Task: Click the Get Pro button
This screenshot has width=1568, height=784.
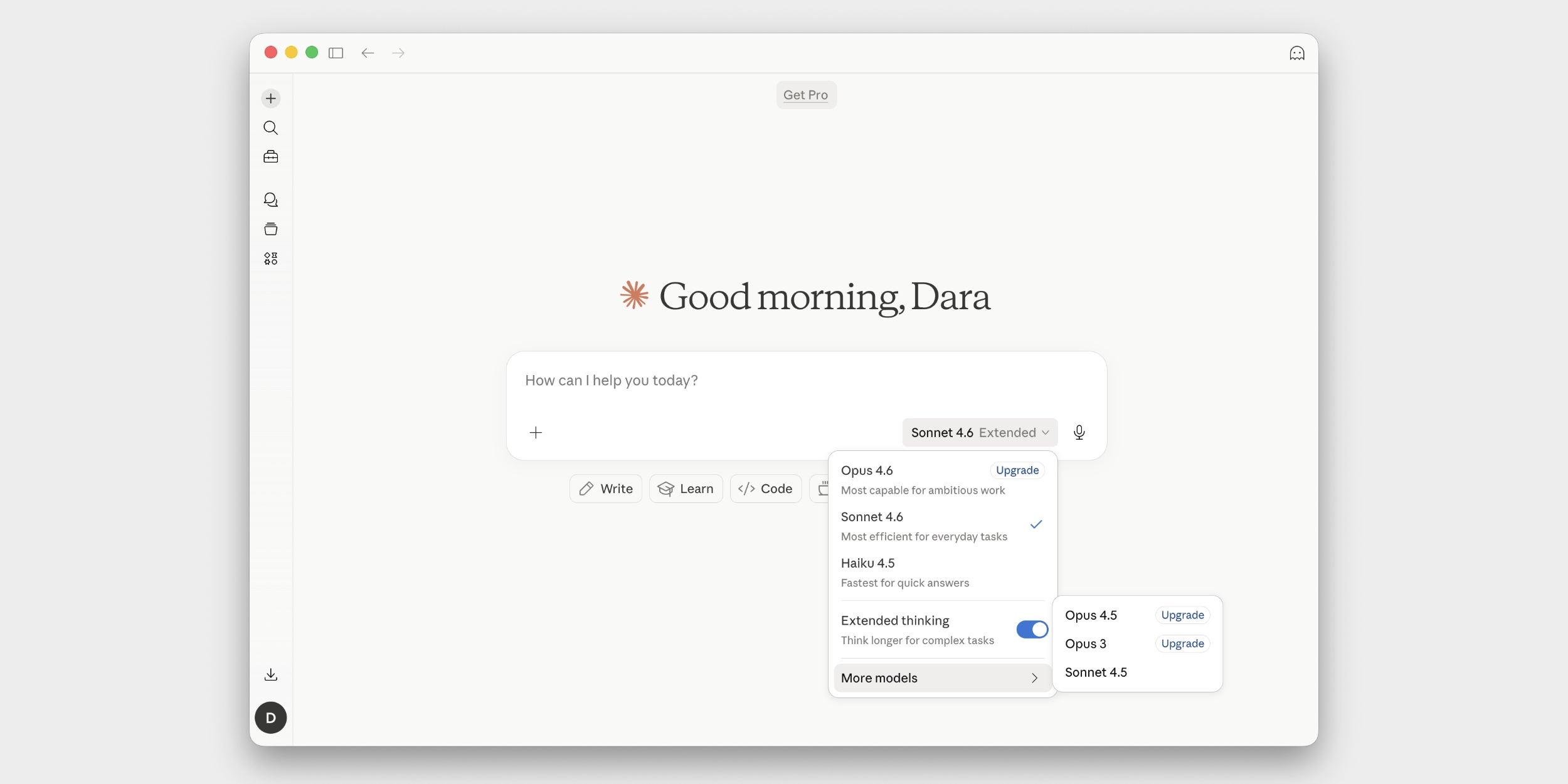Action: coord(805,95)
